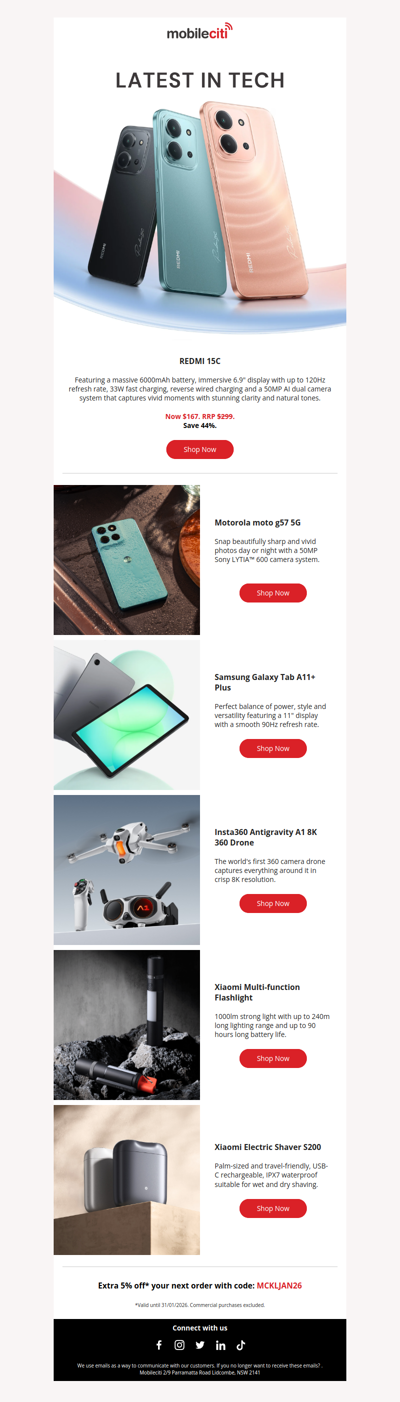Open the Twitter bird icon
The width and height of the screenshot is (400, 1402).
(200, 1345)
